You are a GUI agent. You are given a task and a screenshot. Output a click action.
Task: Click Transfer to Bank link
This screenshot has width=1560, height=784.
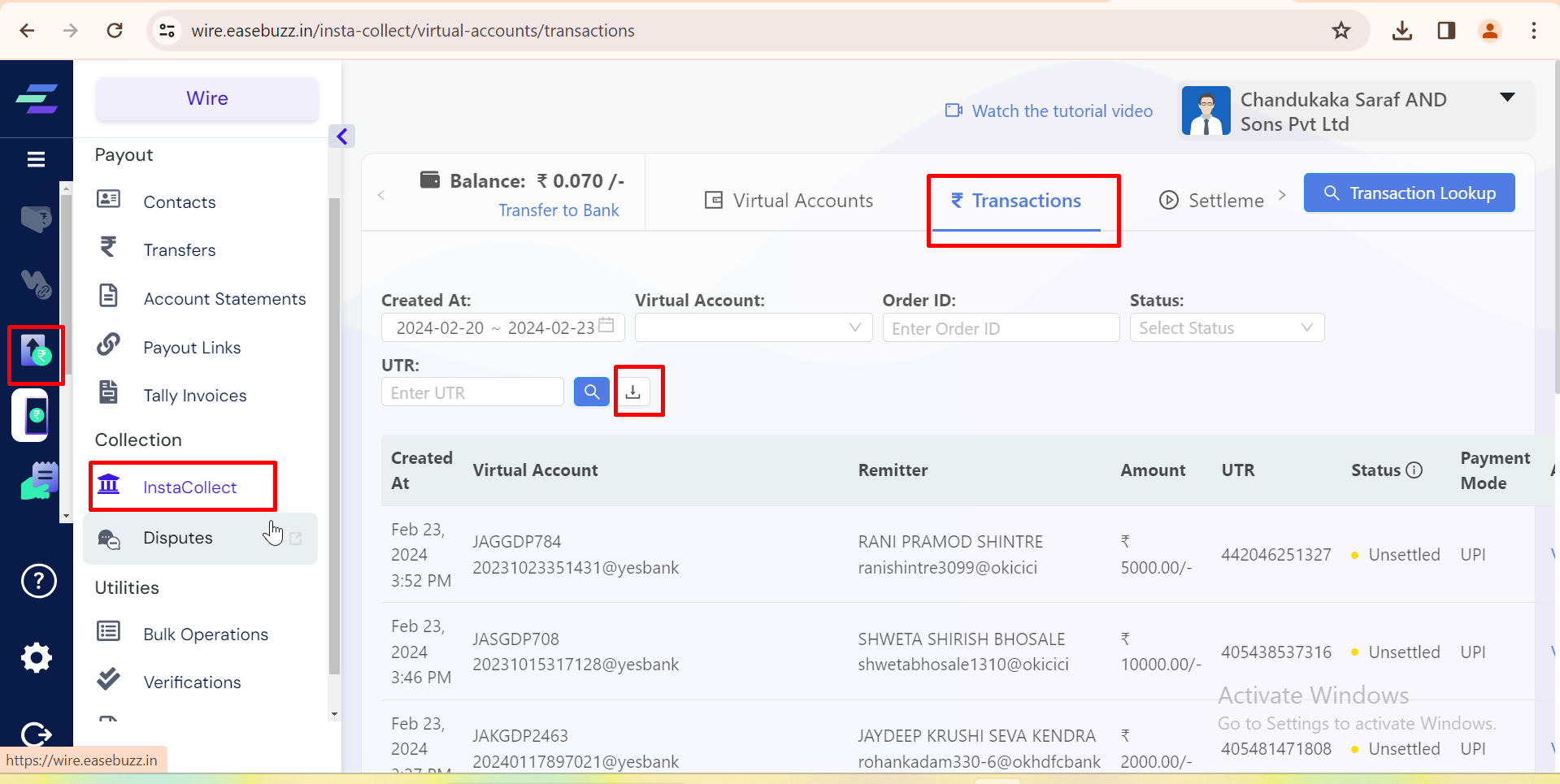click(x=558, y=210)
